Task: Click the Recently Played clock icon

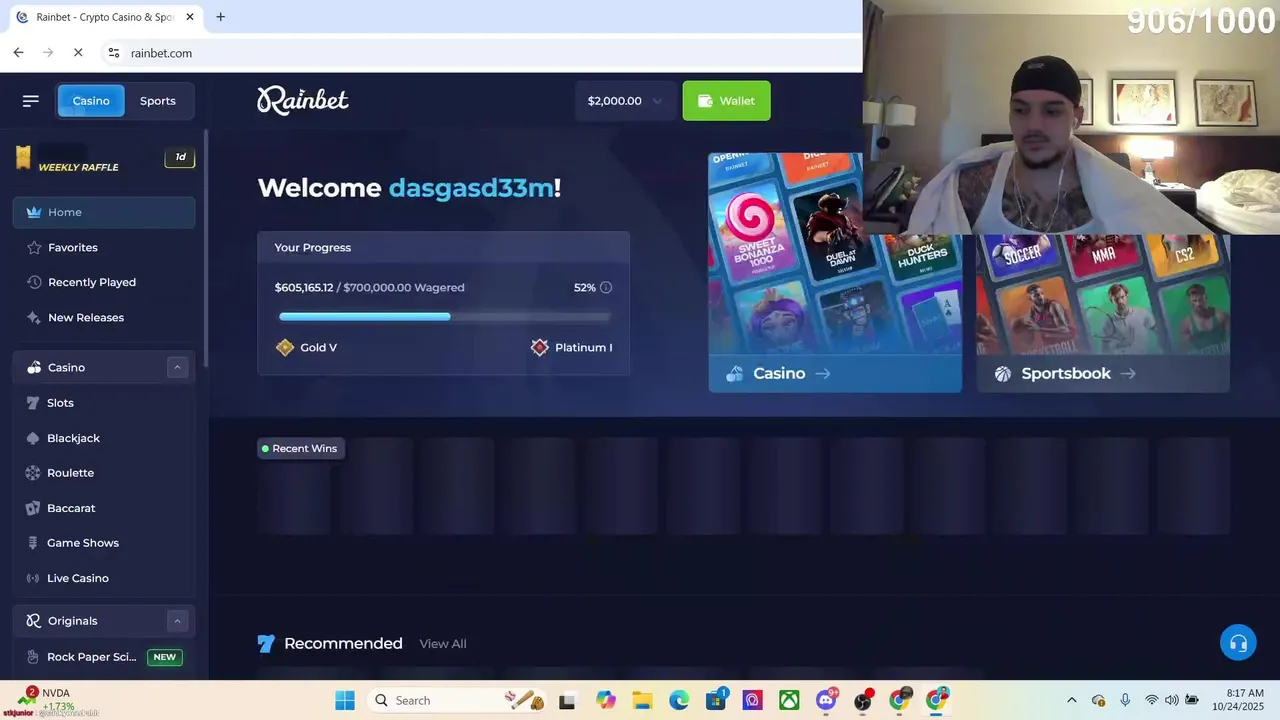Action: click(34, 282)
